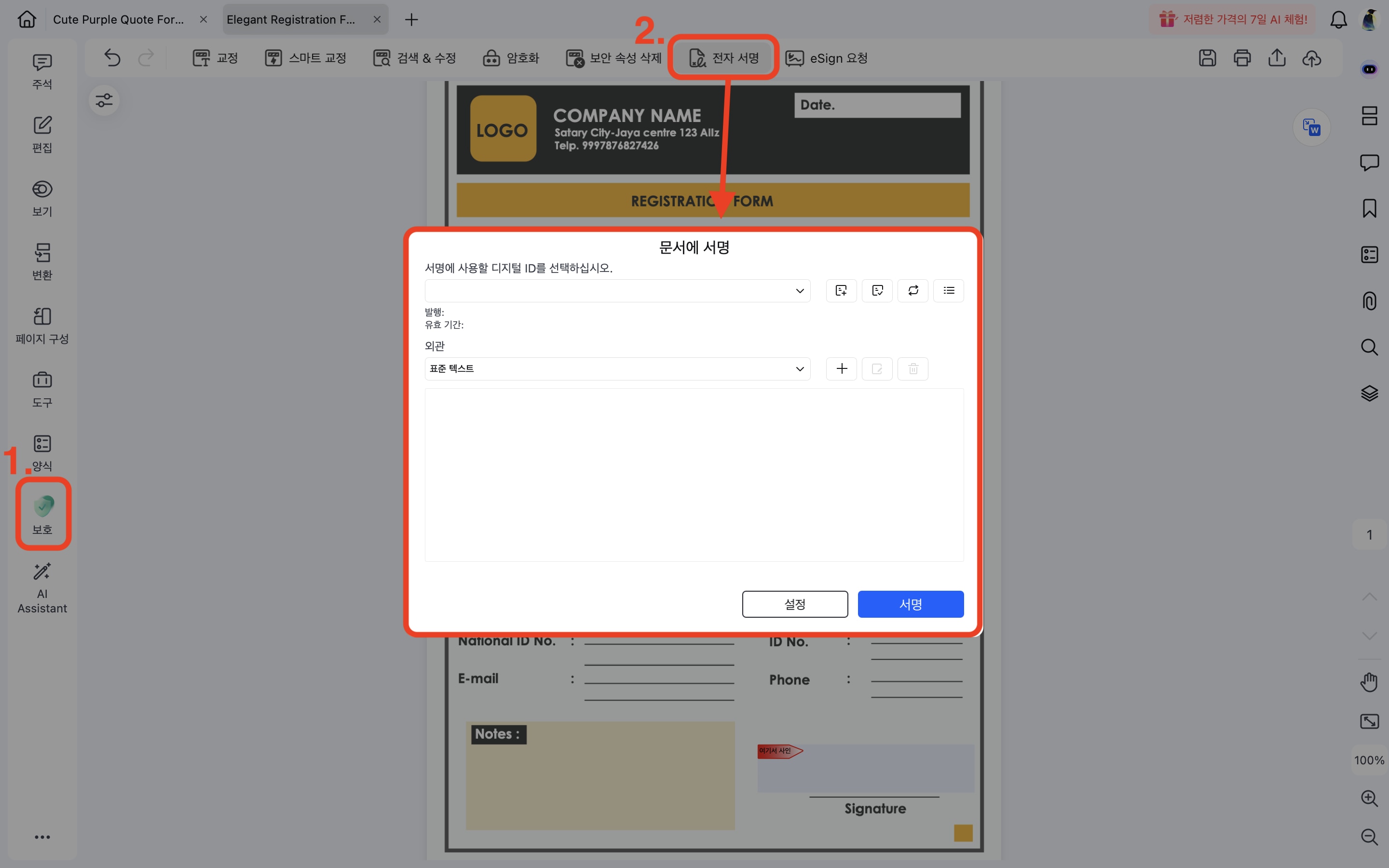This screenshot has width=1389, height=868.
Task: Click the refresh digital ID icon
Action: coord(912,290)
